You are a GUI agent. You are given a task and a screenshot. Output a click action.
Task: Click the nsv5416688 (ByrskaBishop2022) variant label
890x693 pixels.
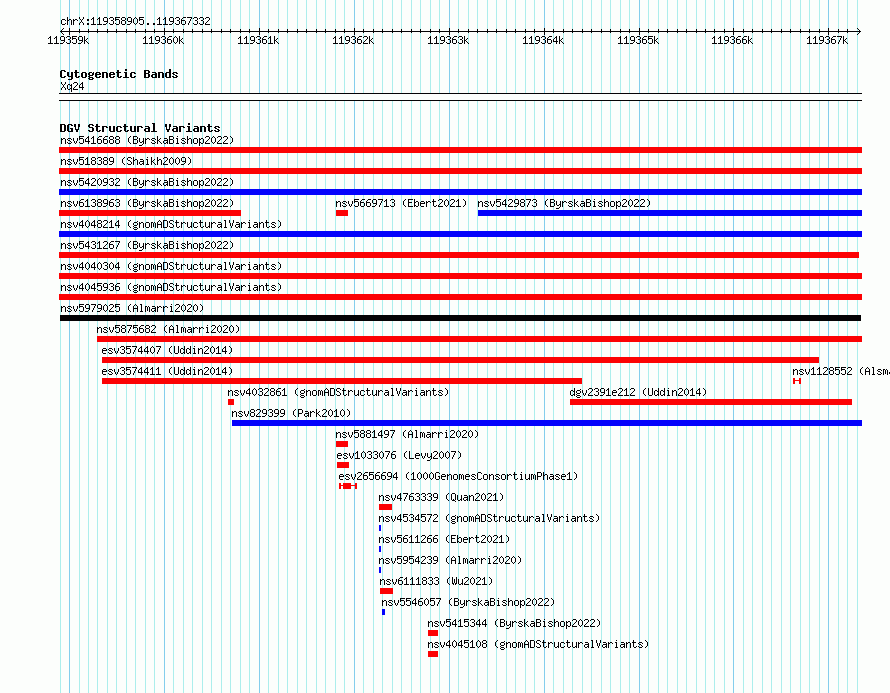coord(147,140)
